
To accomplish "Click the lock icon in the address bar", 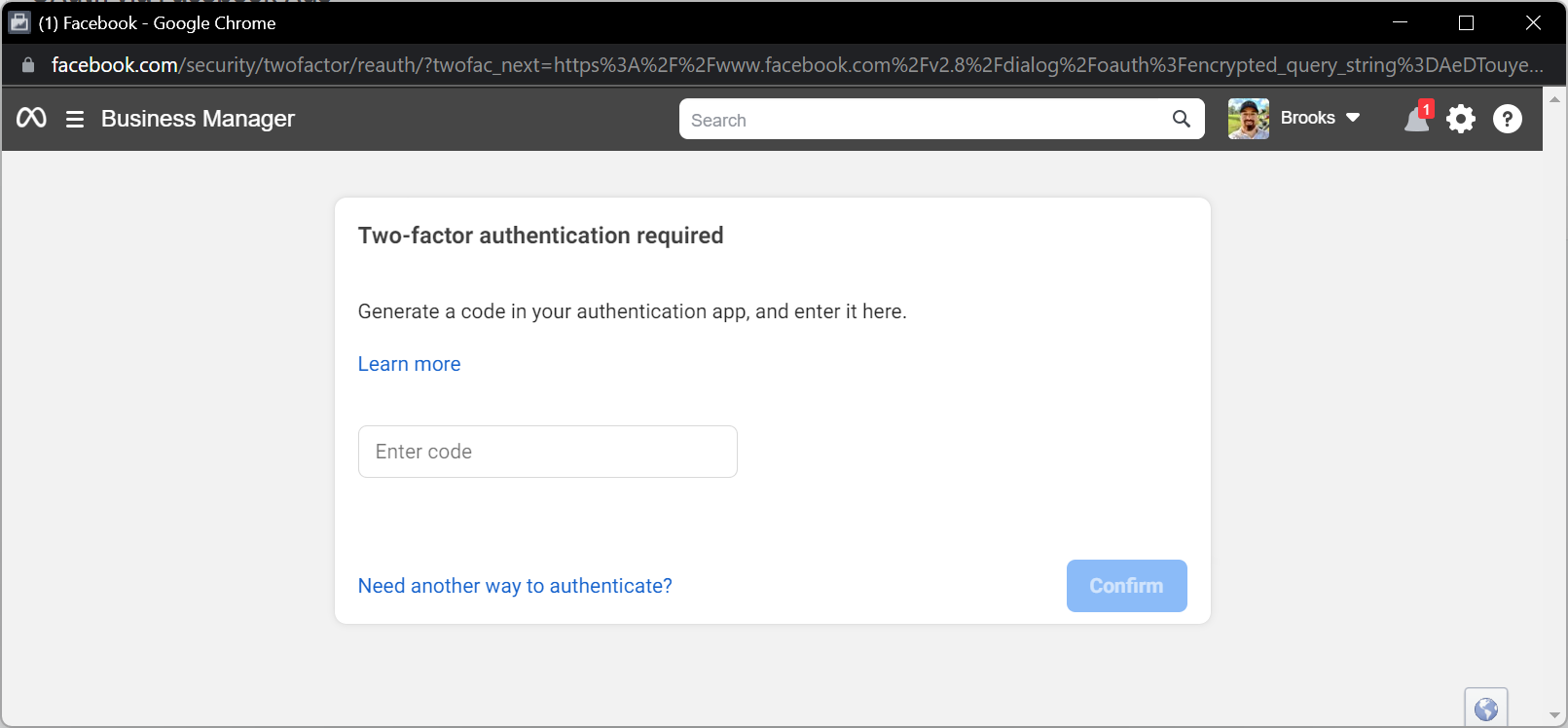I will click(28, 65).
